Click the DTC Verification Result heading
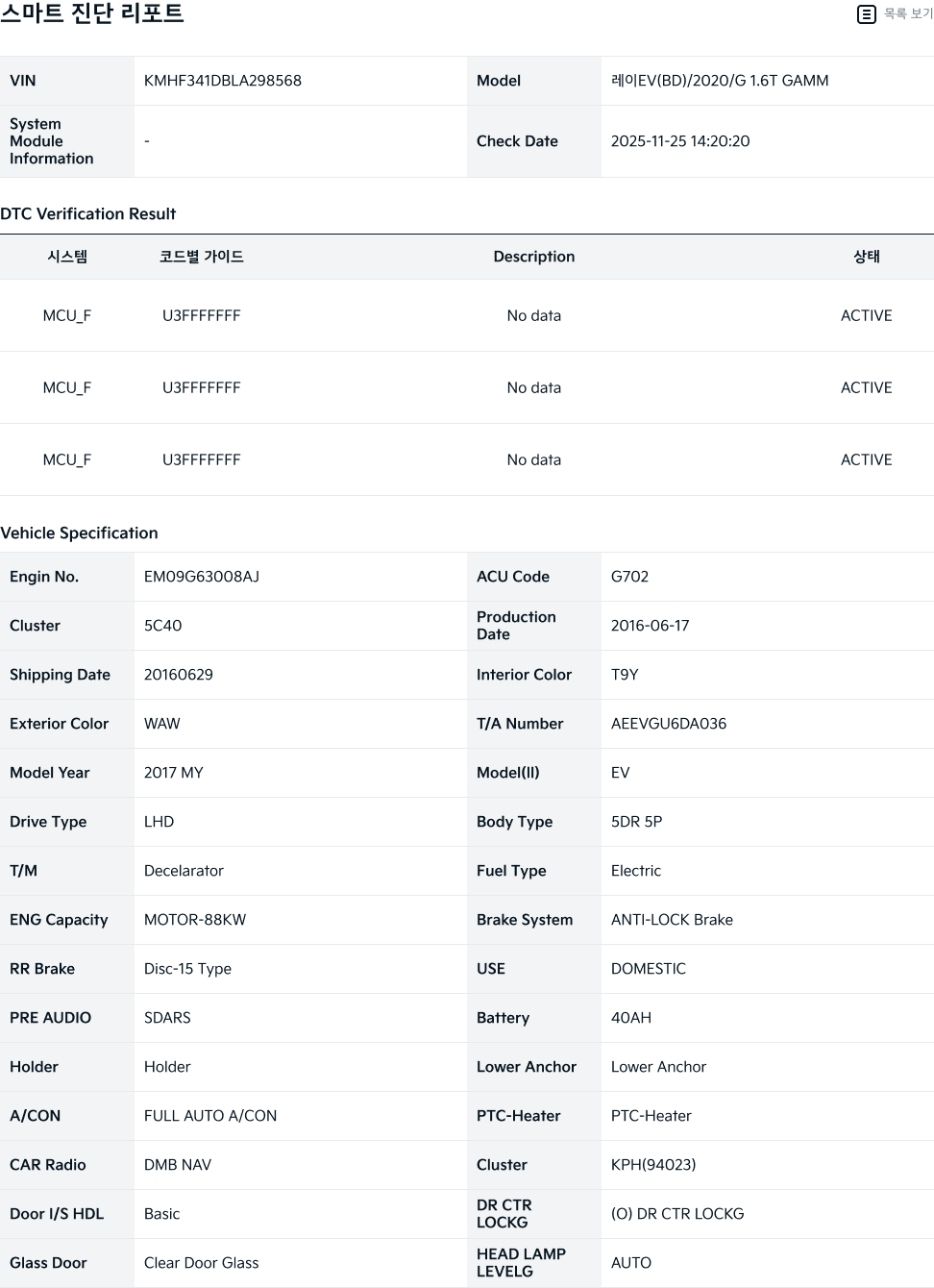Viewport: 934px width, 1288px height. [x=88, y=214]
